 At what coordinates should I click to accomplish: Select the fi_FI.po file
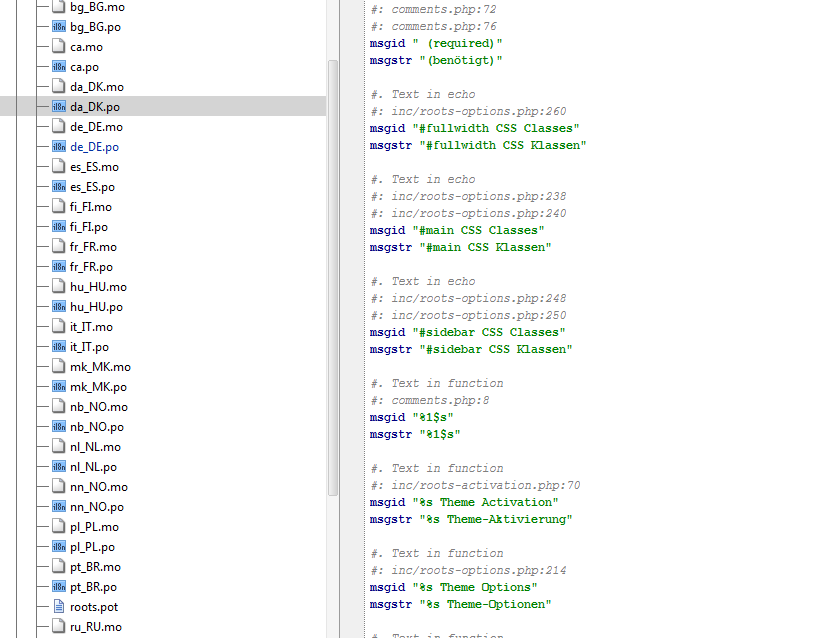(90, 227)
